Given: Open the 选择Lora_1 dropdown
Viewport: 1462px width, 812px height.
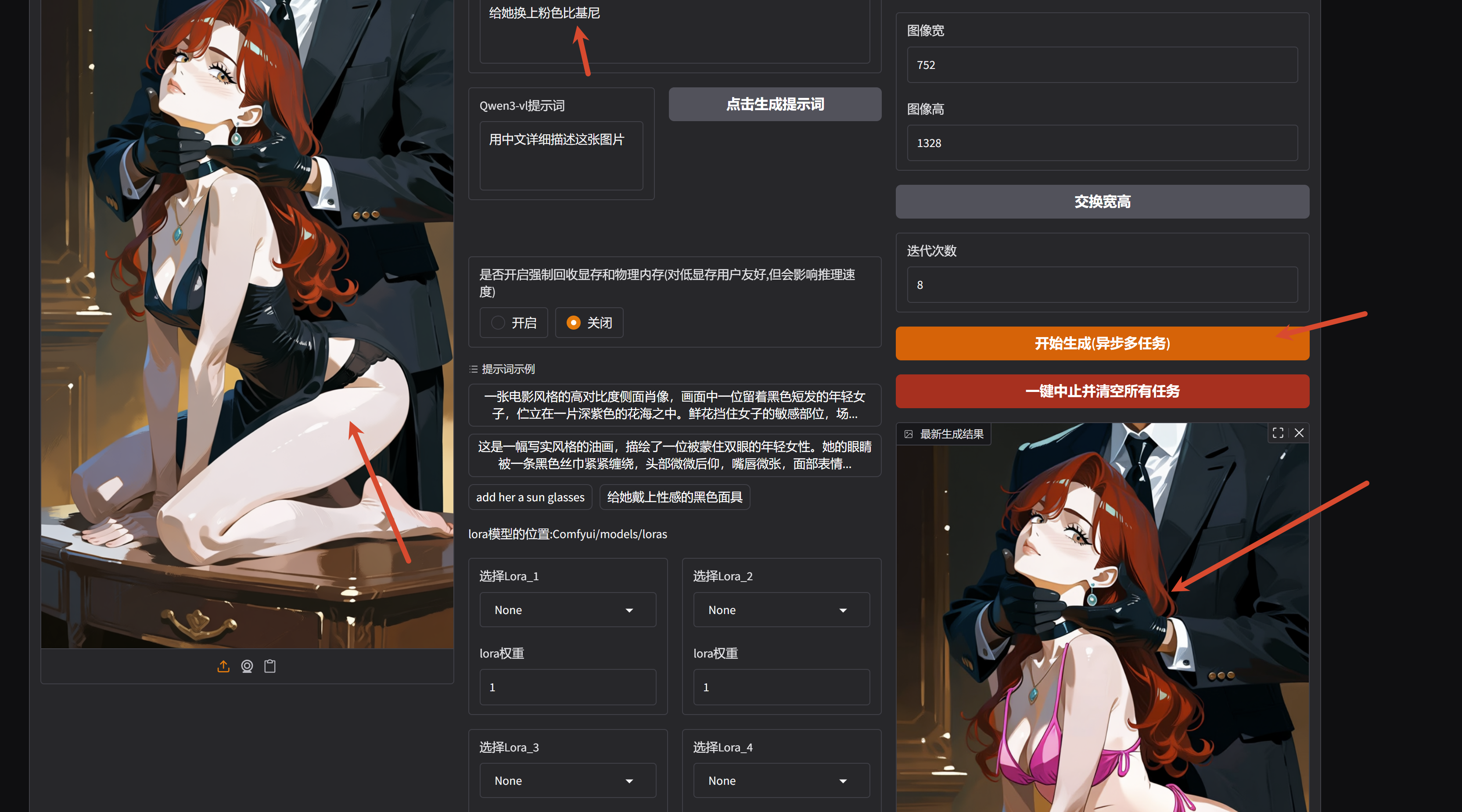Looking at the screenshot, I should [x=568, y=610].
